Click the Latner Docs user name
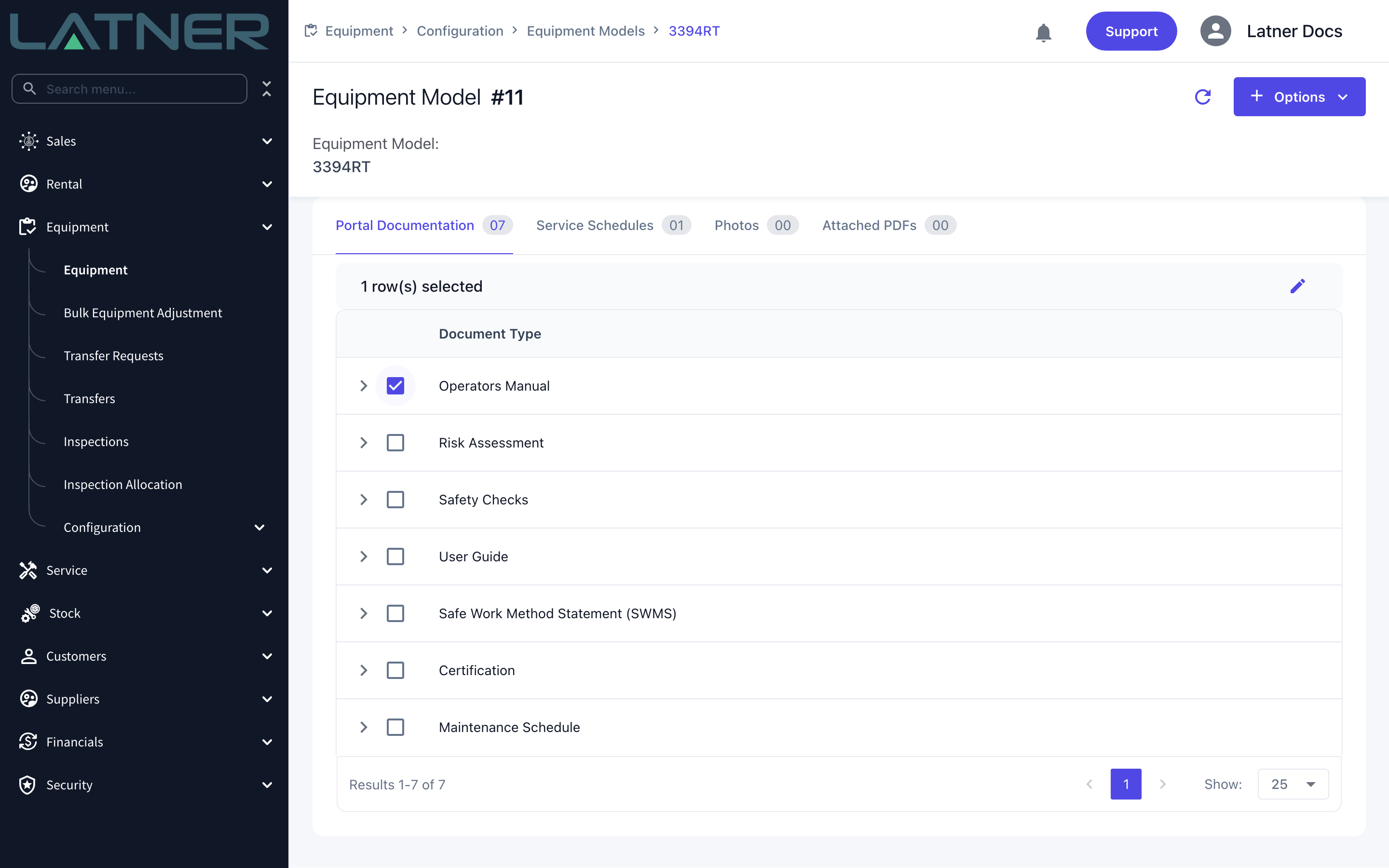The height and width of the screenshot is (868, 1389). coord(1294,31)
